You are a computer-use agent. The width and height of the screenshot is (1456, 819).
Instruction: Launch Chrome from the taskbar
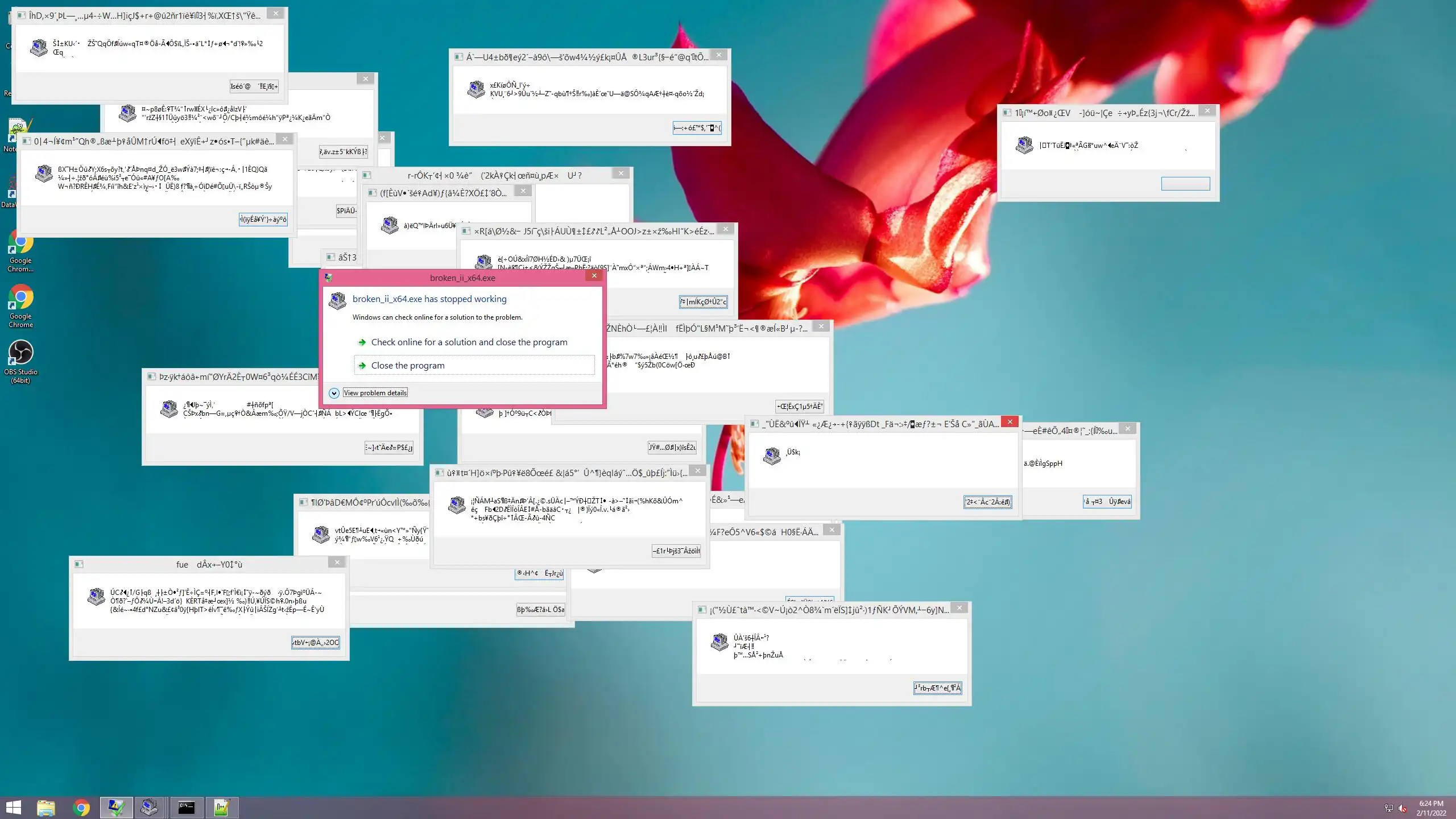click(81, 808)
